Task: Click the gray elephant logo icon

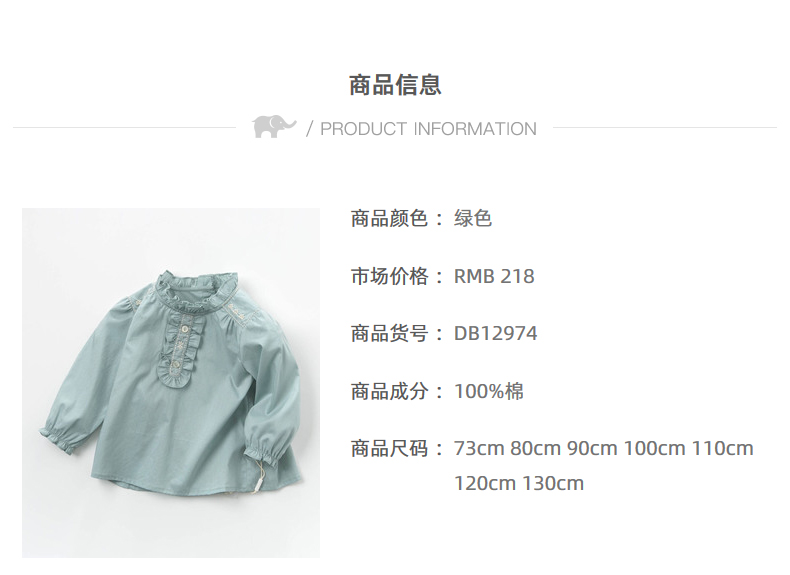Action: (274, 126)
